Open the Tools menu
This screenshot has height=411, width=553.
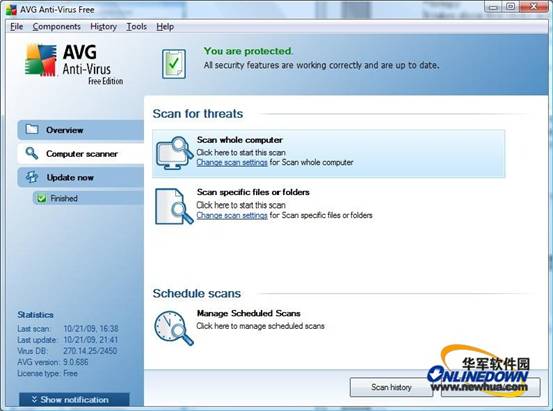pyautogui.click(x=136, y=27)
